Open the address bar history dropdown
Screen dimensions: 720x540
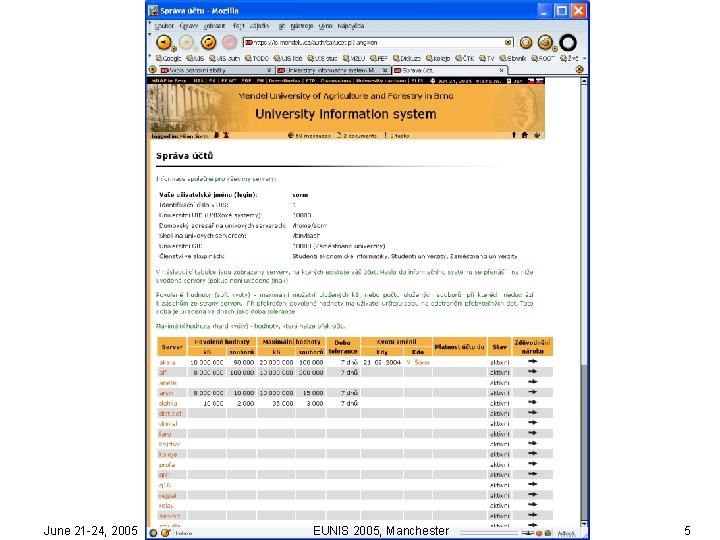point(507,42)
